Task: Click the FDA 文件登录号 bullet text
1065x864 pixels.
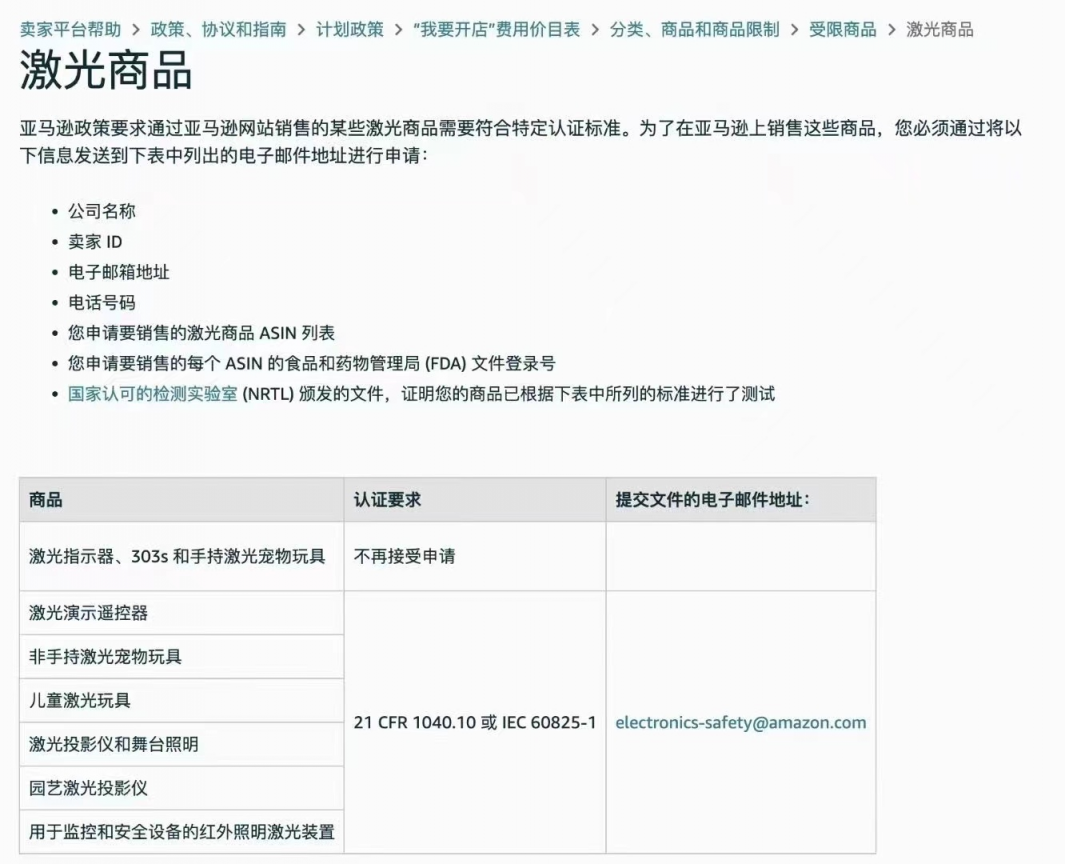Action: (x=312, y=363)
